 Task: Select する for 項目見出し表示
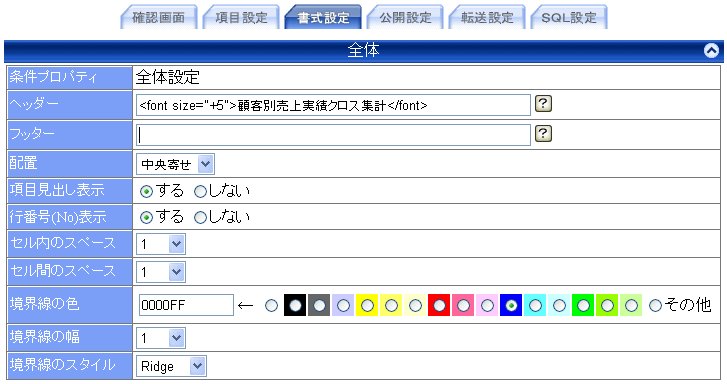[x=146, y=192]
